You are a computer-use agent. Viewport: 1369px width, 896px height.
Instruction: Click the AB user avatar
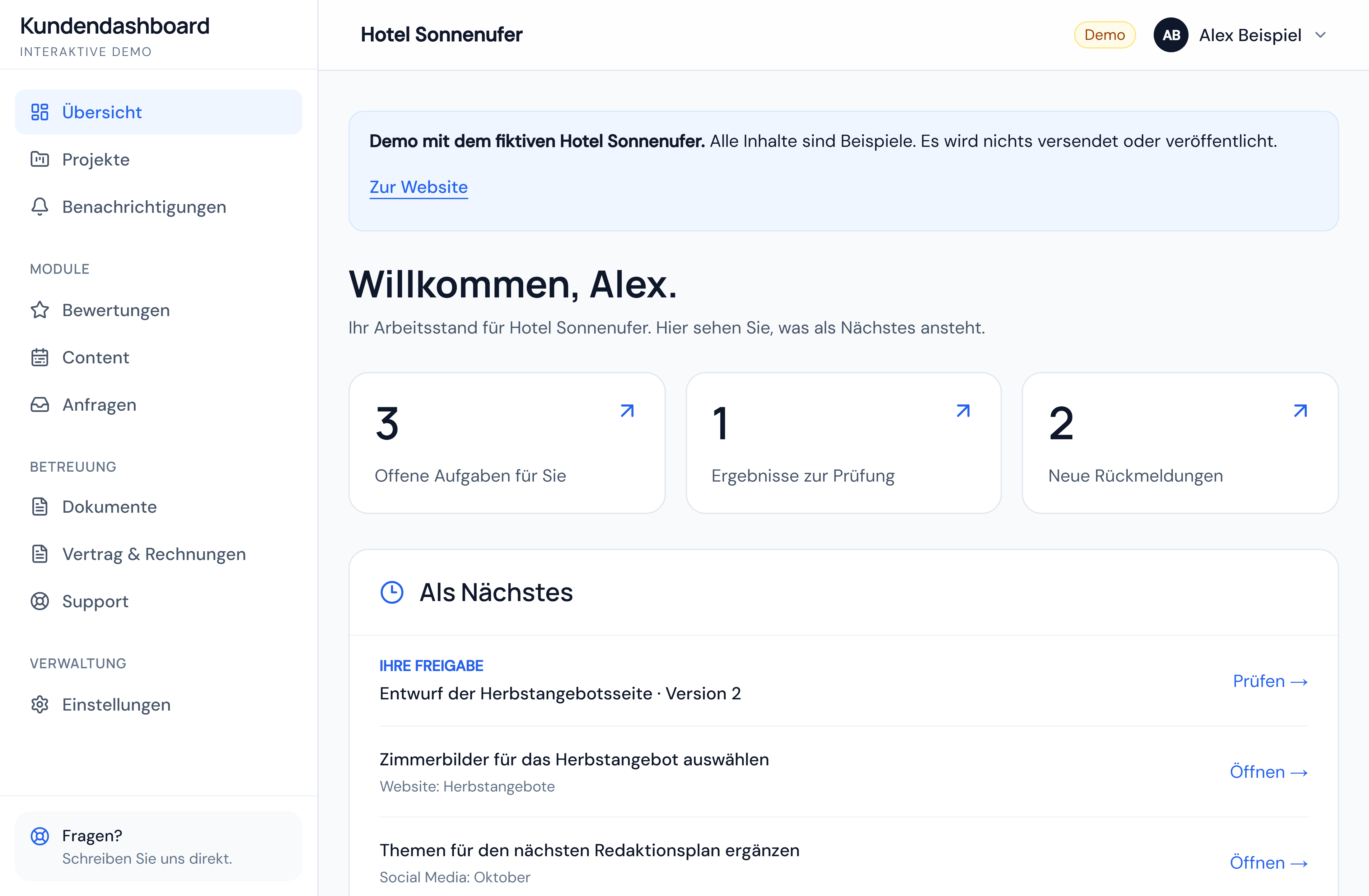pos(1171,35)
